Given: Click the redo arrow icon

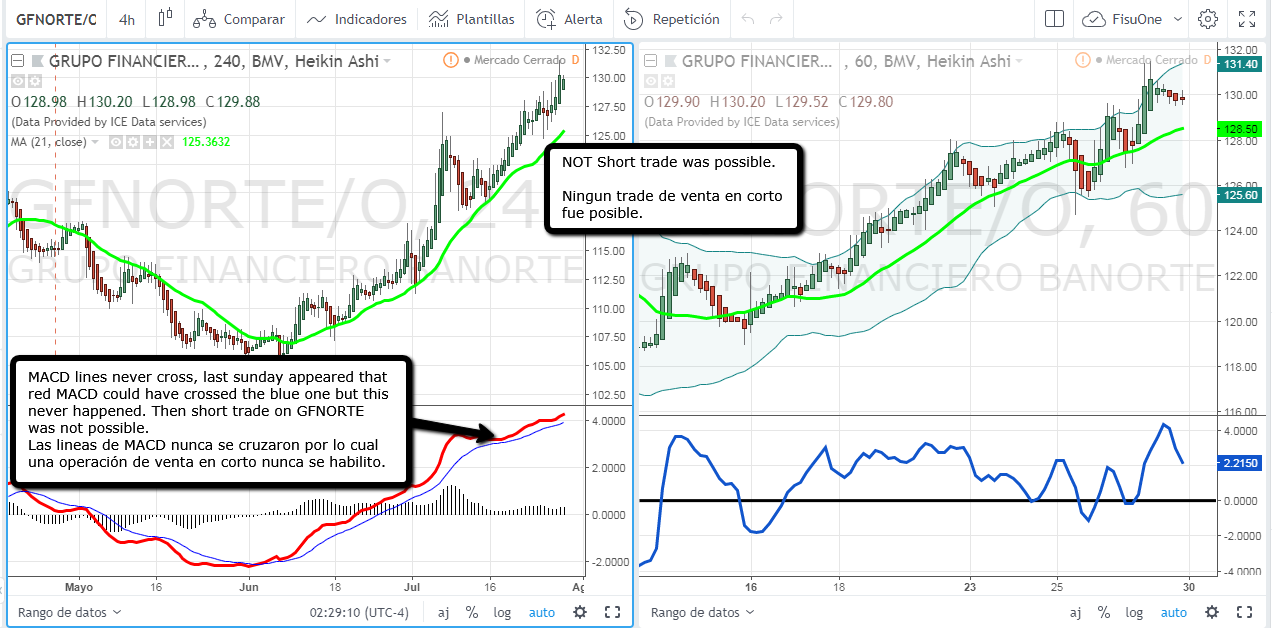Looking at the screenshot, I should (777, 19).
